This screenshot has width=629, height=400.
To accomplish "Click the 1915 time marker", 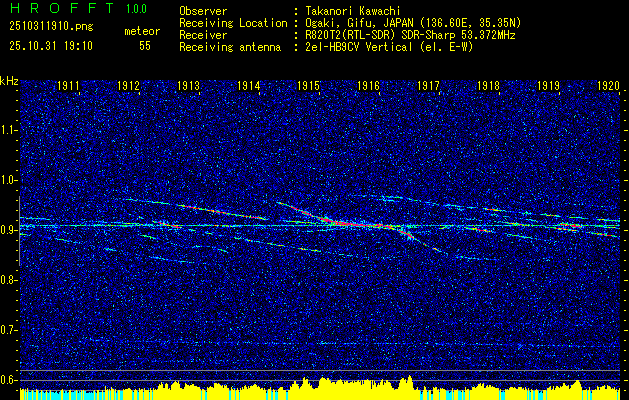I will click(x=308, y=85).
